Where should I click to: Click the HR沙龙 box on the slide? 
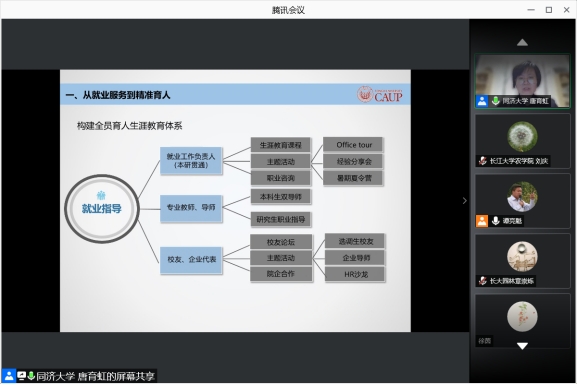point(355,274)
